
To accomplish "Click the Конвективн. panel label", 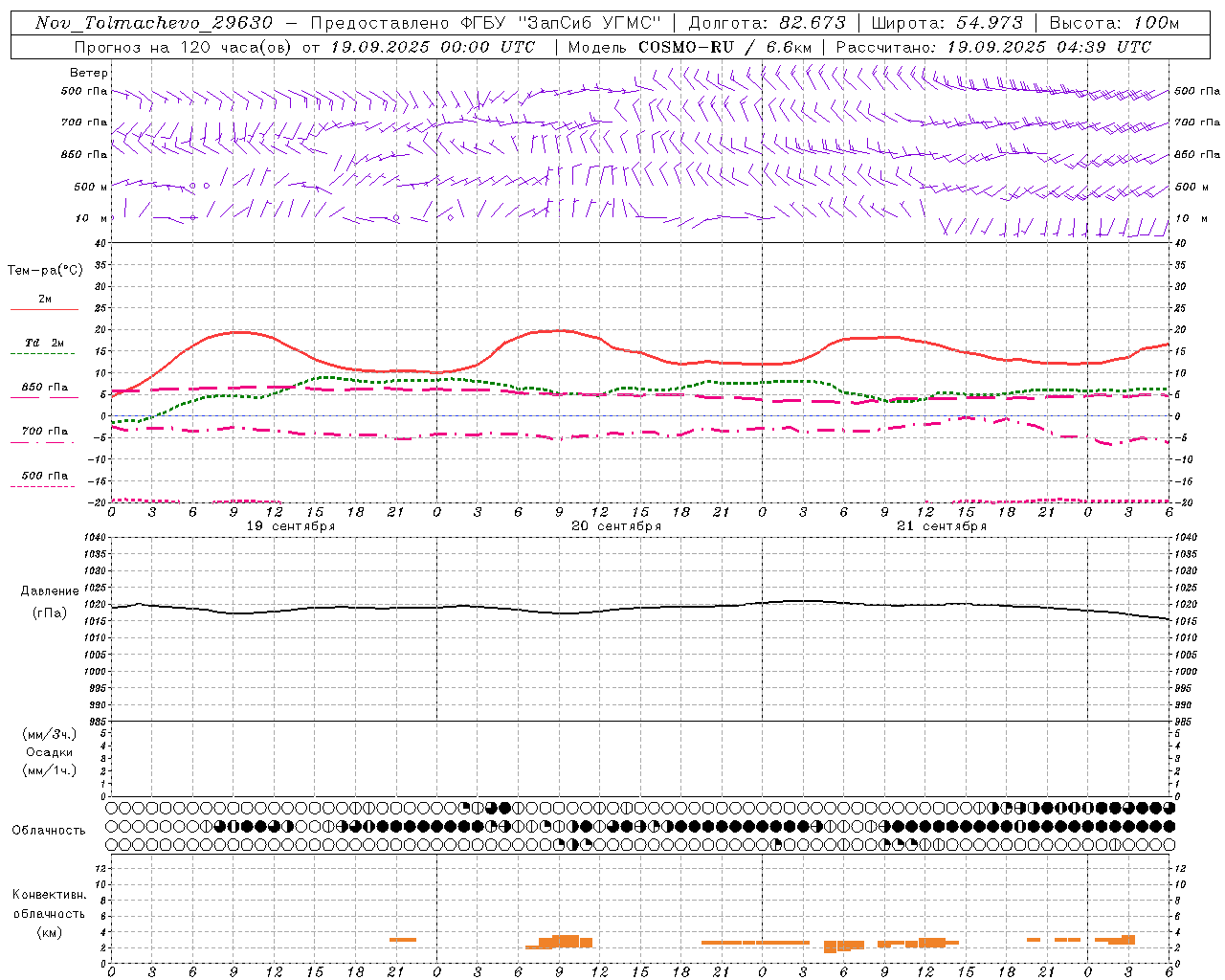I will [50, 895].
